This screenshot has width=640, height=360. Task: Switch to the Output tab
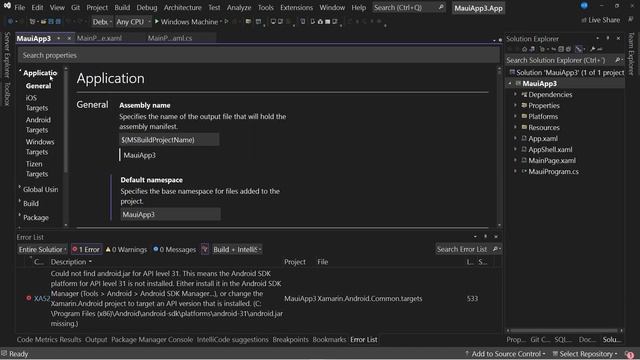pos(96,340)
